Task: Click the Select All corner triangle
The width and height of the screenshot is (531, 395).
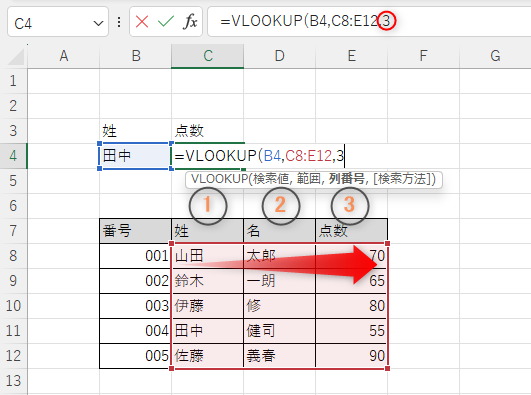Action: point(16,56)
